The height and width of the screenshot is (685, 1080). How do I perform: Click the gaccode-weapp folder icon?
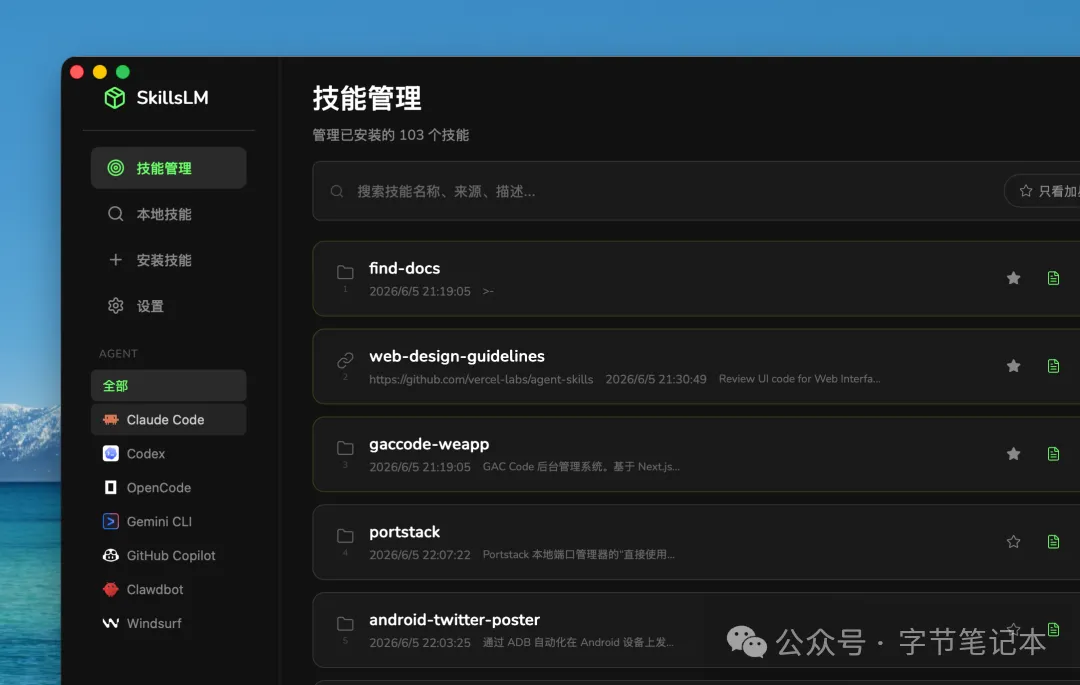point(345,447)
